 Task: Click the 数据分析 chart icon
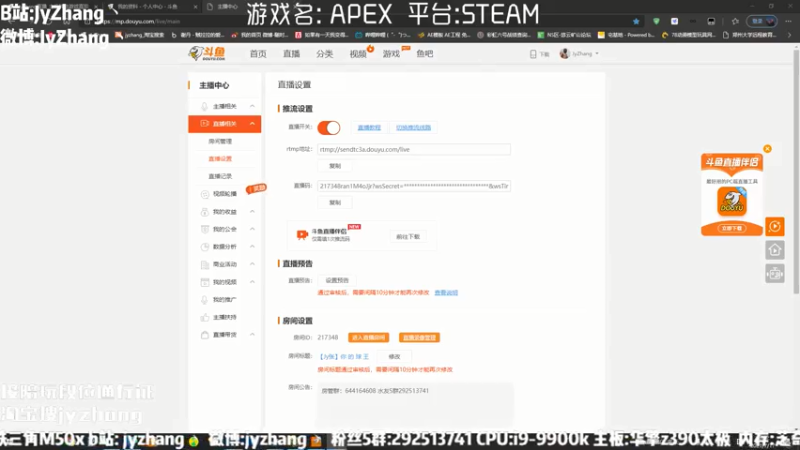pyautogui.click(x=205, y=246)
